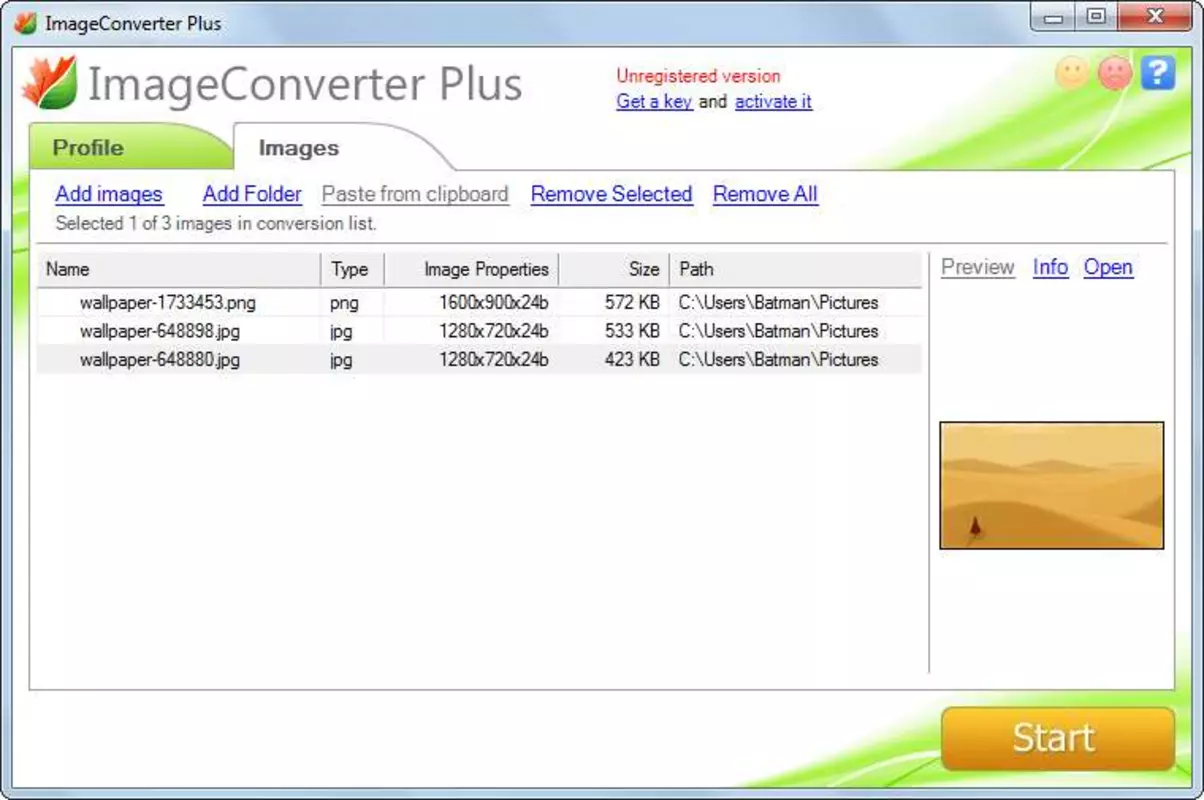Click Remove All link

(765, 194)
